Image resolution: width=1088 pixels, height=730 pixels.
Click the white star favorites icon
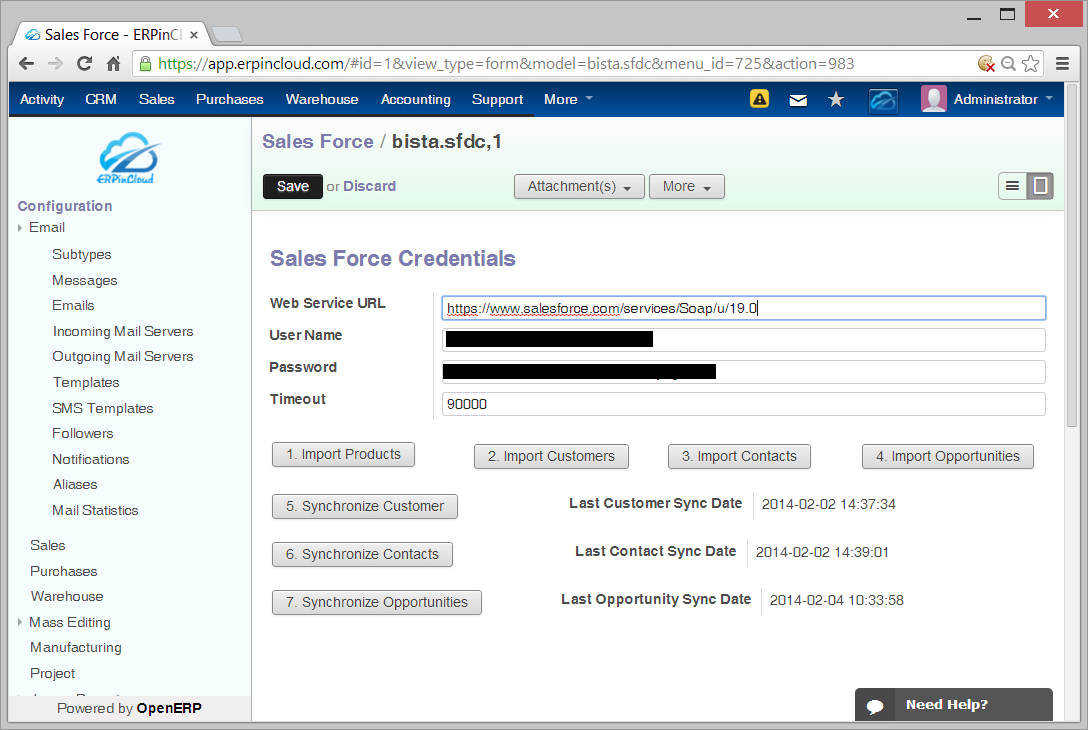(x=836, y=100)
